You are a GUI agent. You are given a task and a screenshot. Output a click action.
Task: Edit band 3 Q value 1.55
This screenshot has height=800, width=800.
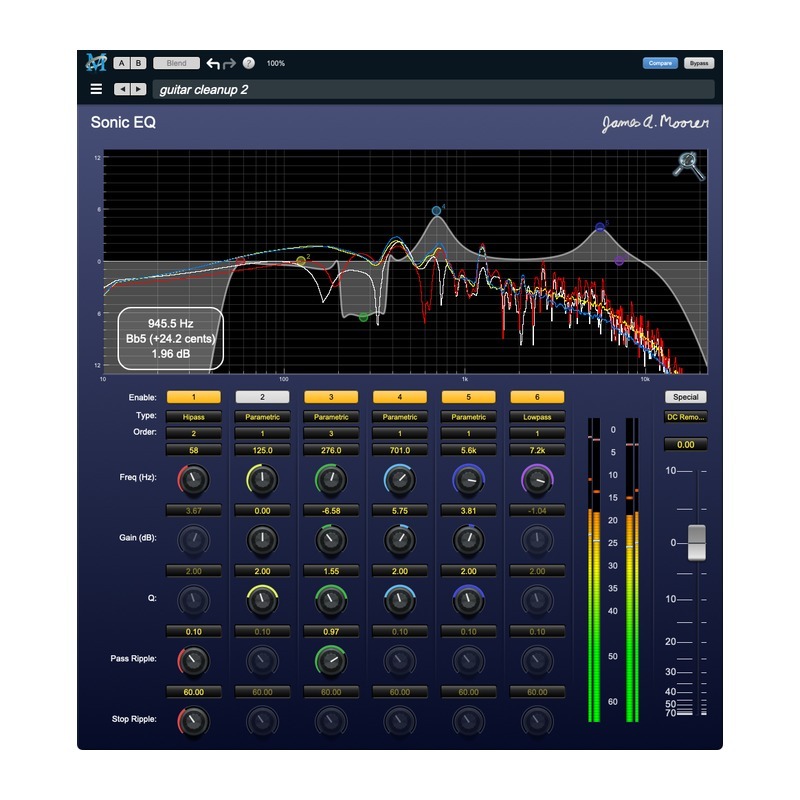[x=331, y=571]
